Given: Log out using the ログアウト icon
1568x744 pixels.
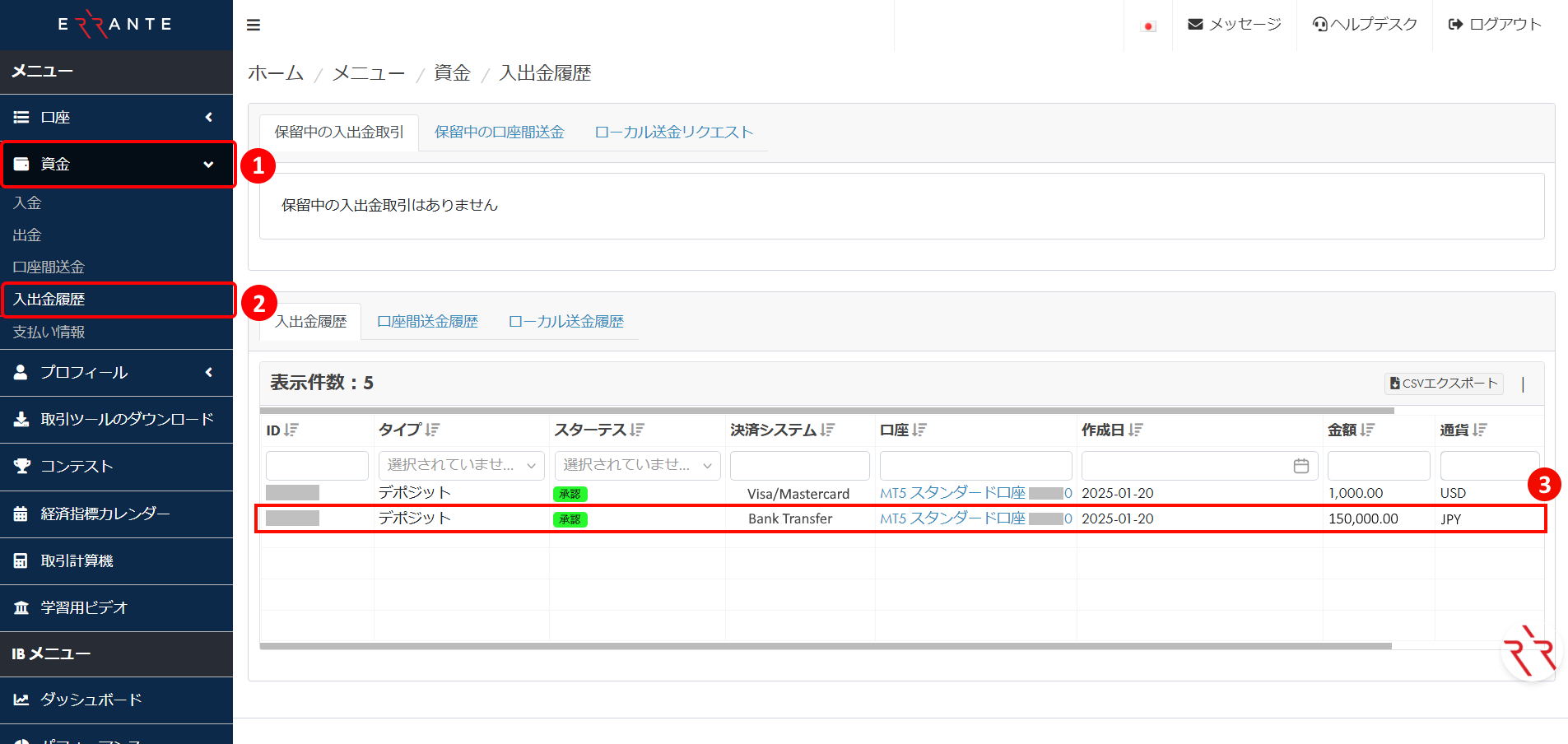Looking at the screenshot, I should (x=1455, y=24).
